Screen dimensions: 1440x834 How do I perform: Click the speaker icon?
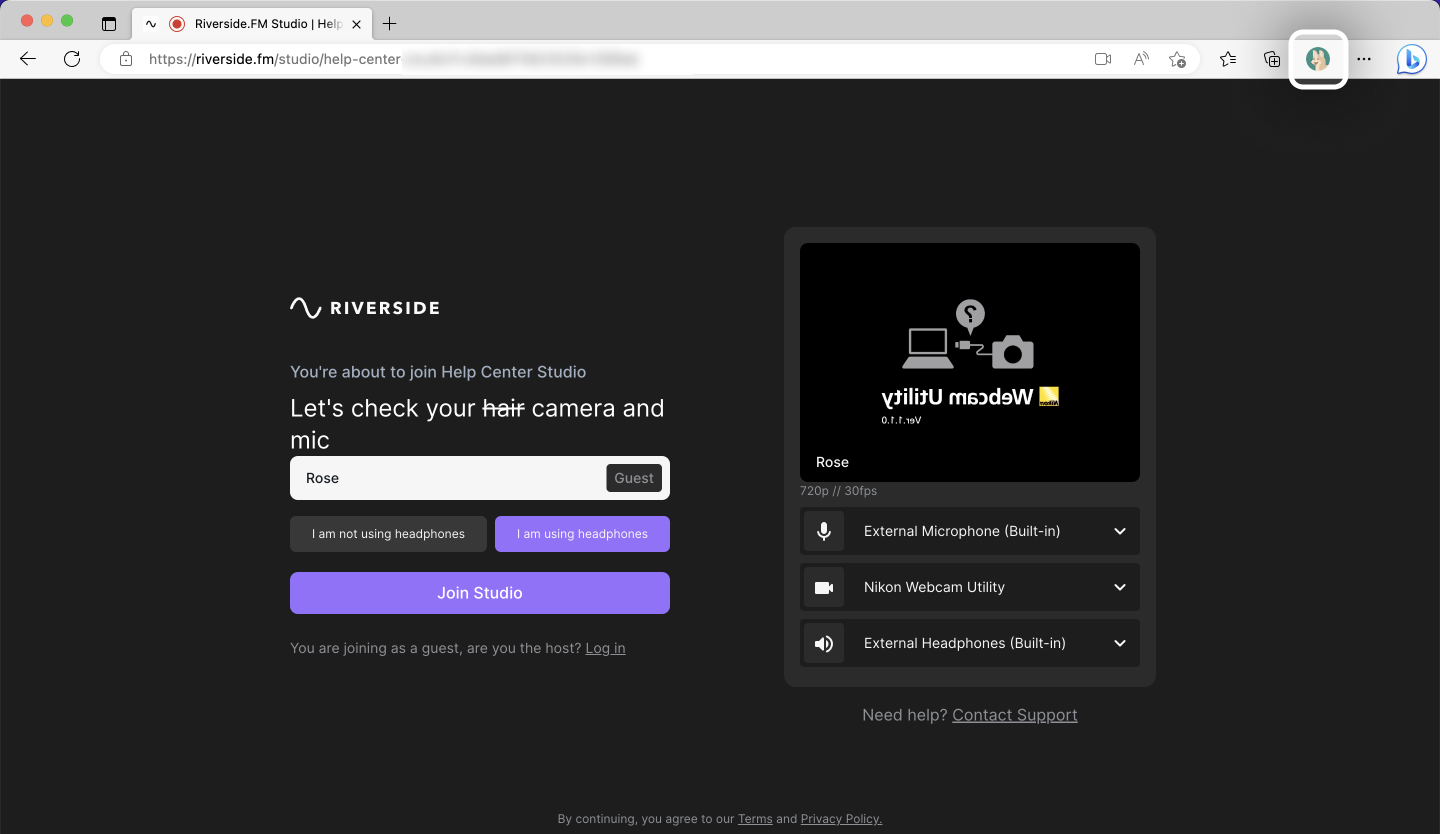pos(824,643)
